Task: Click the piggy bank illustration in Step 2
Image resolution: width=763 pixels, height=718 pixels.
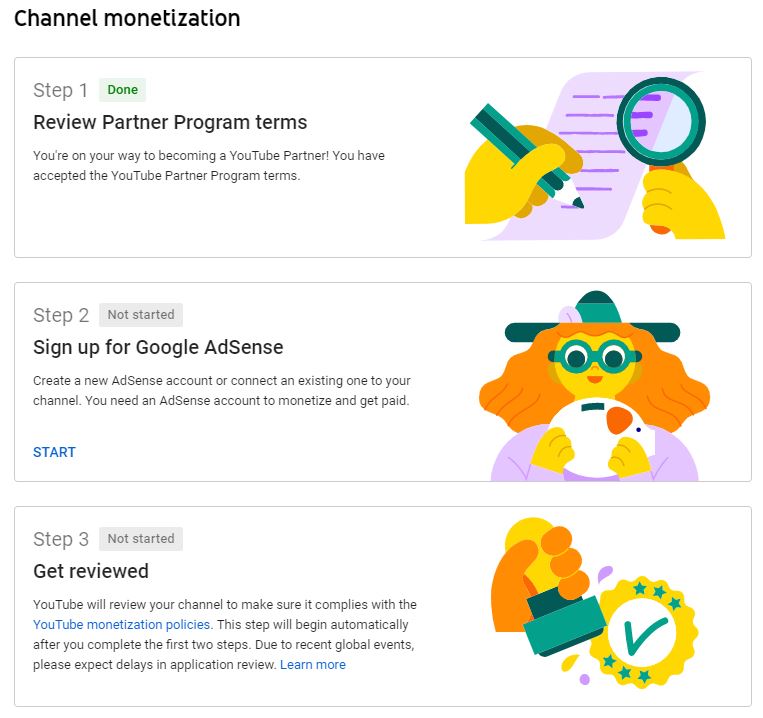Action: [x=601, y=435]
